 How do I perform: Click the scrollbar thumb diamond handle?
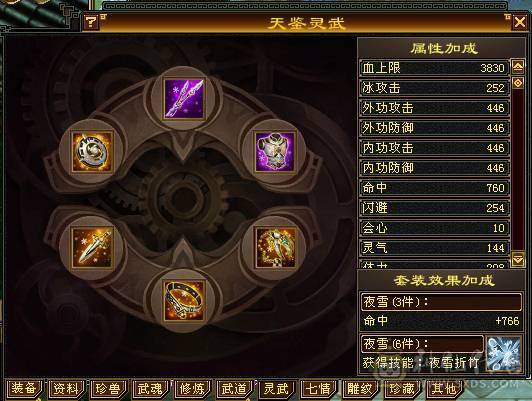point(517,83)
